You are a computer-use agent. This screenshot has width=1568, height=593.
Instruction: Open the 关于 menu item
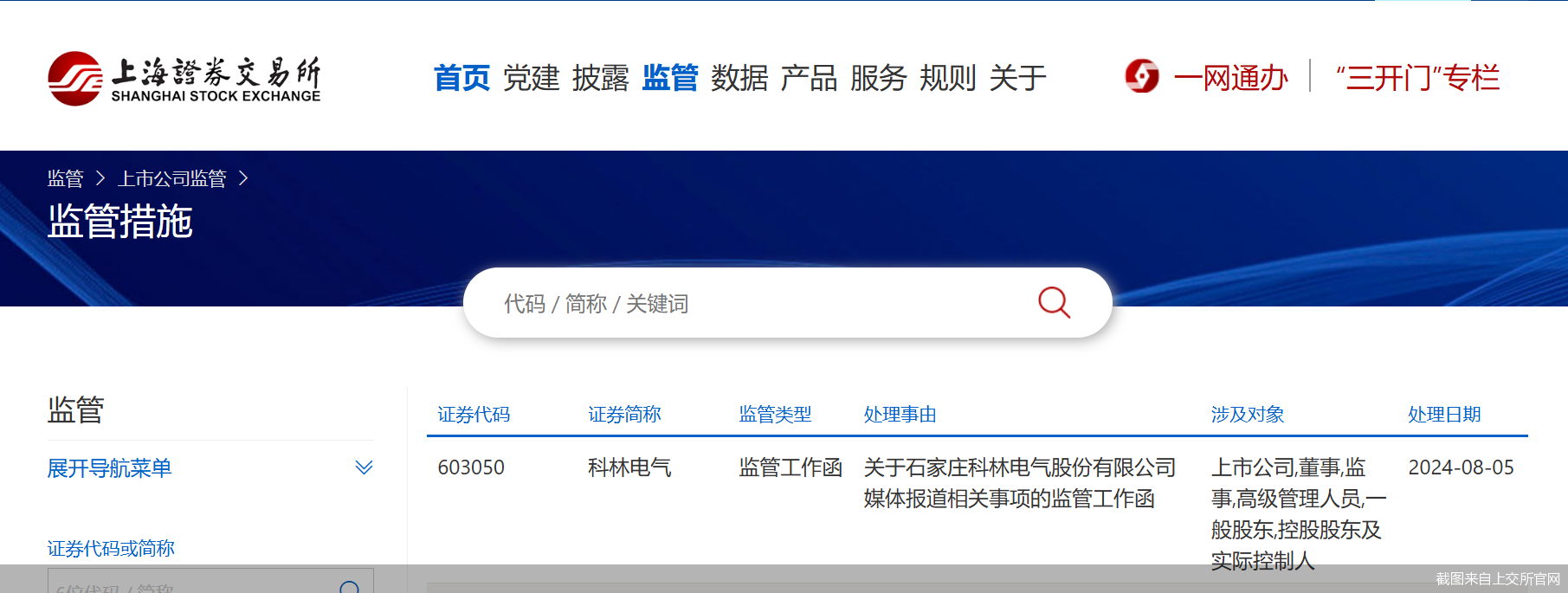pyautogui.click(x=1017, y=78)
